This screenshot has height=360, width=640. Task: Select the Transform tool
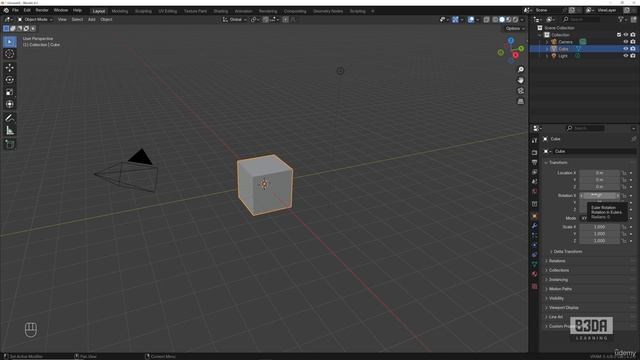(10, 104)
